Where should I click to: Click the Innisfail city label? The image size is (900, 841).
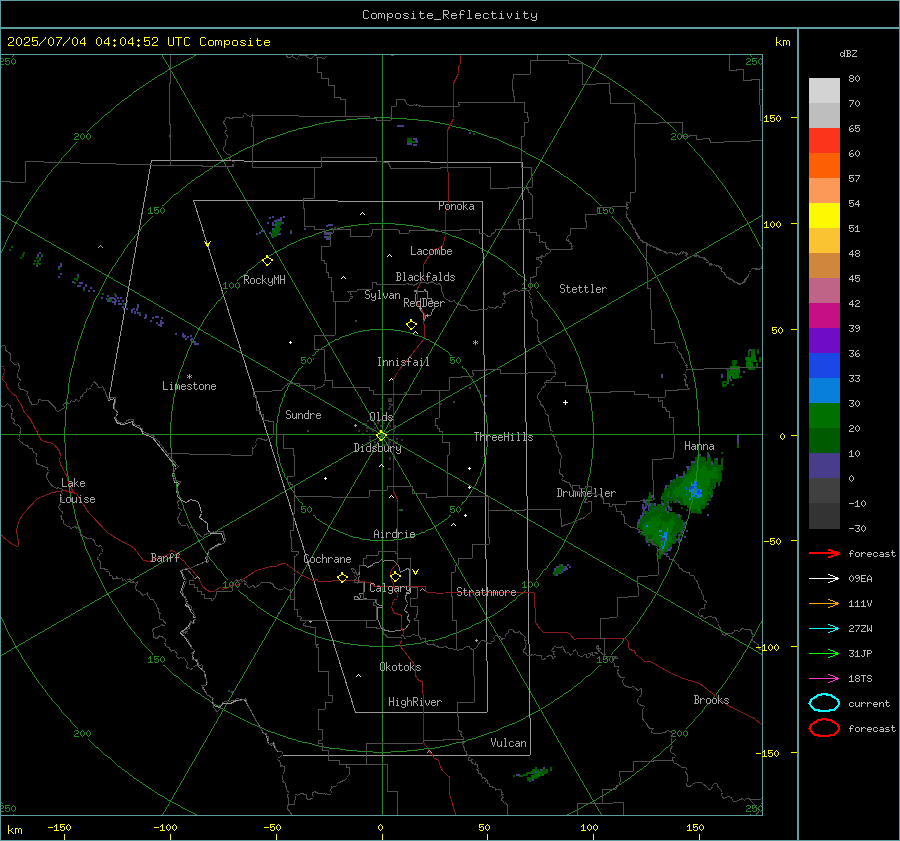pos(403,362)
